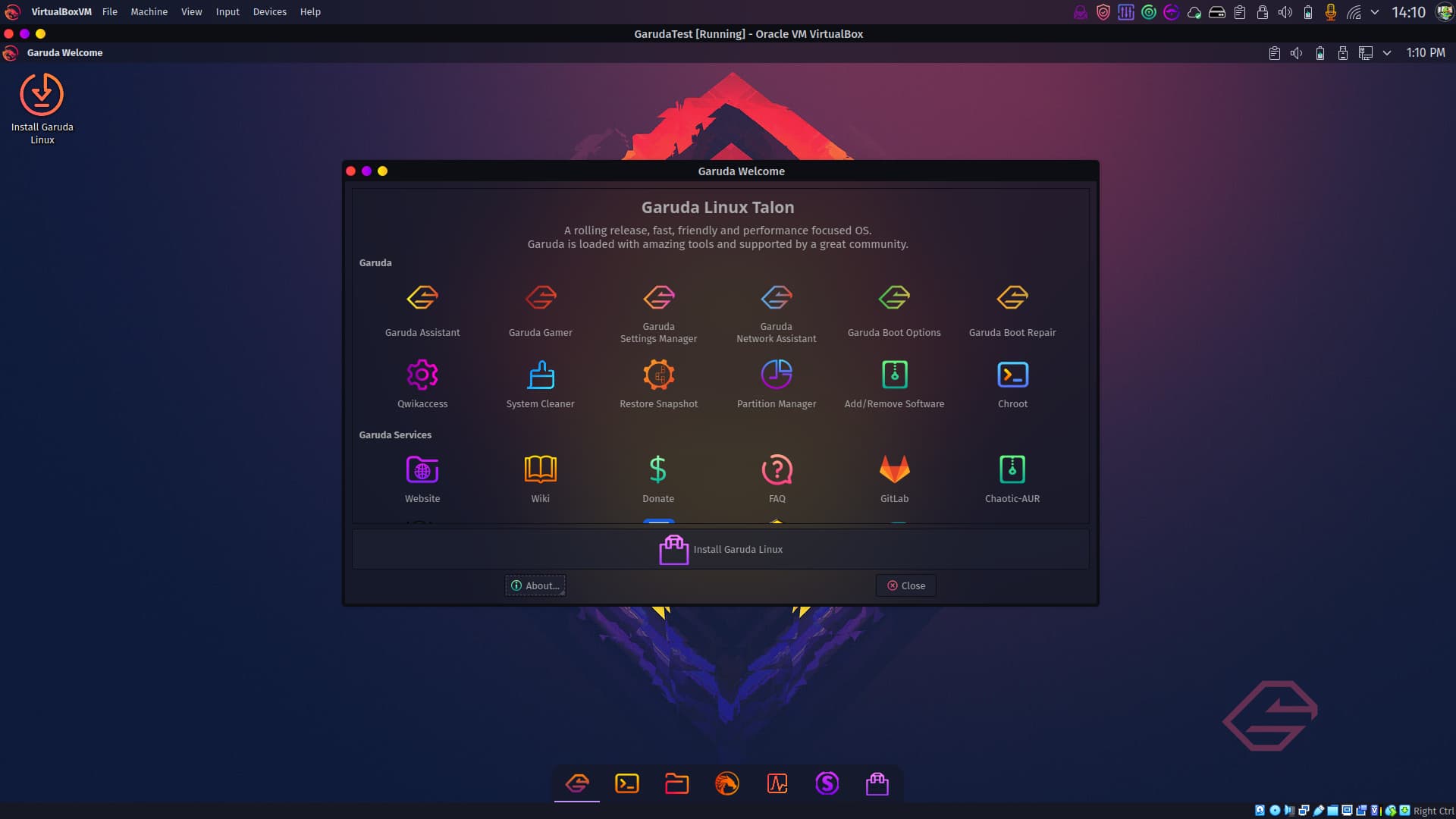Open the purple S app in dock

point(827,783)
